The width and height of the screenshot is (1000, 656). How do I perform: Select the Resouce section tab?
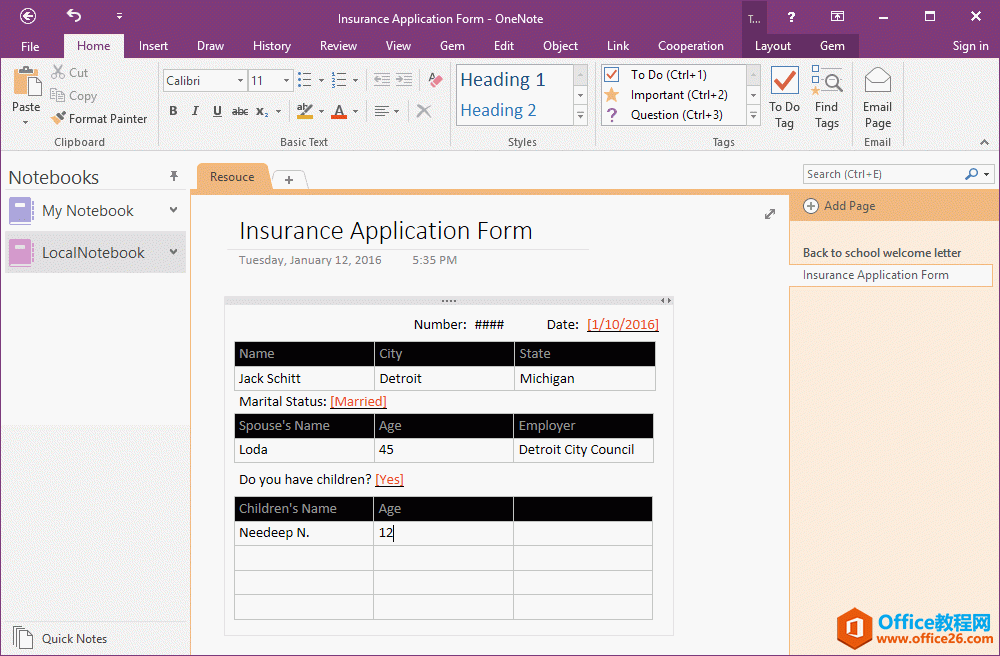coord(232,177)
